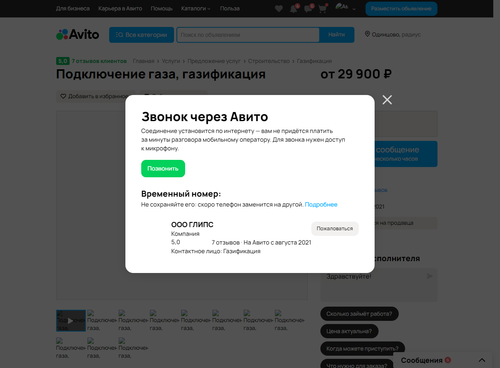Play the video thumbnail in gallery
The image size is (500, 368).
(x=71, y=321)
